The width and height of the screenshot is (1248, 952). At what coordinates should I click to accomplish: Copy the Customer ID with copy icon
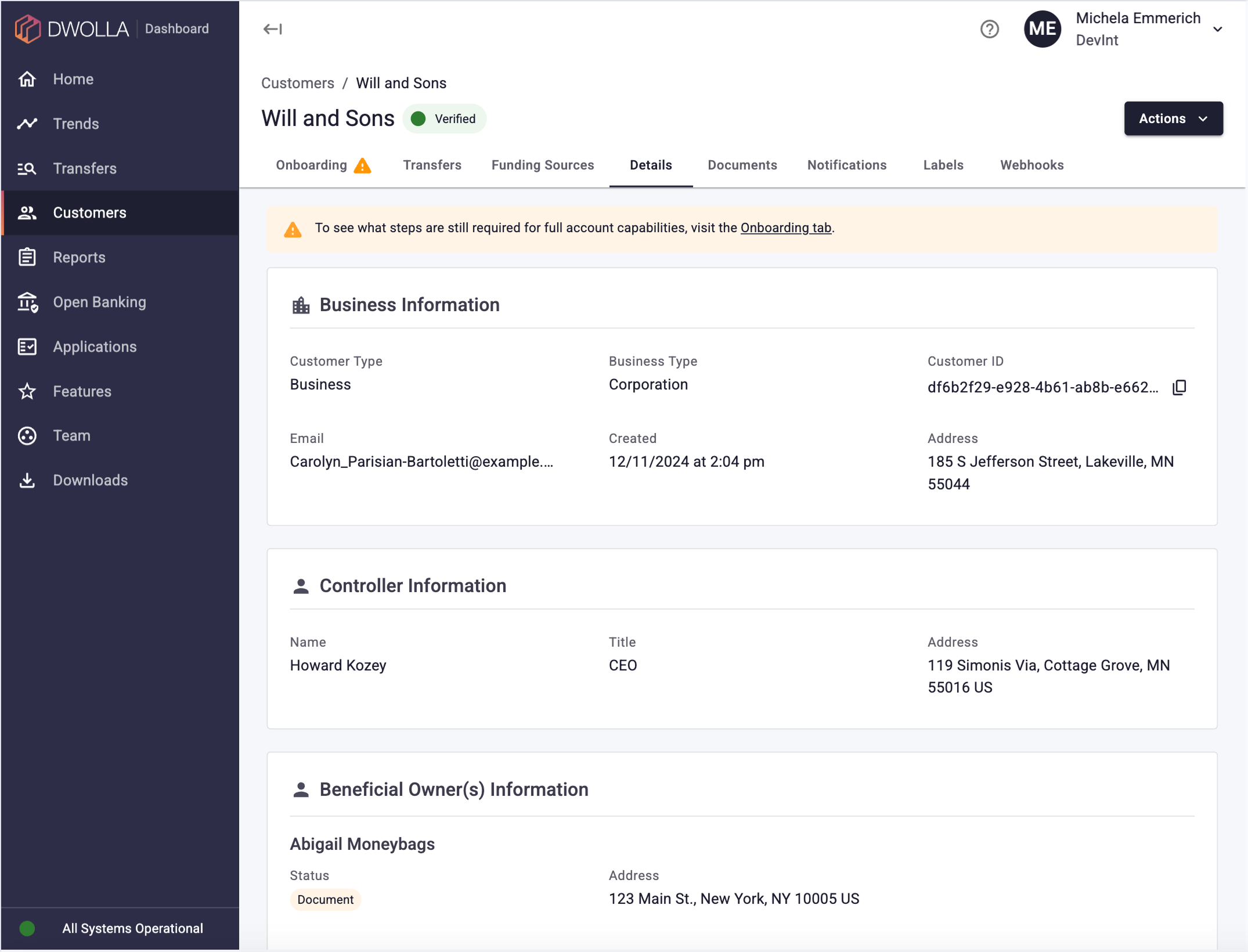[1179, 387]
